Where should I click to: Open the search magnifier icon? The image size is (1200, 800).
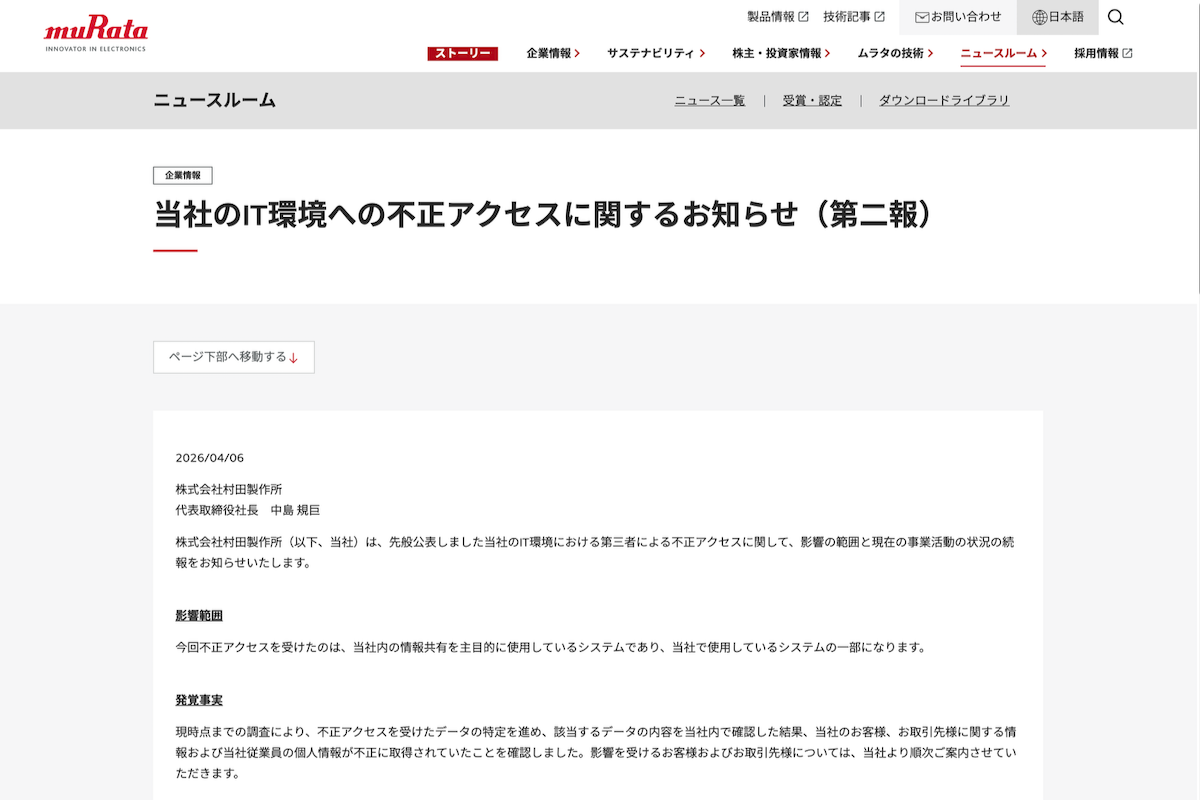pyautogui.click(x=1116, y=17)
